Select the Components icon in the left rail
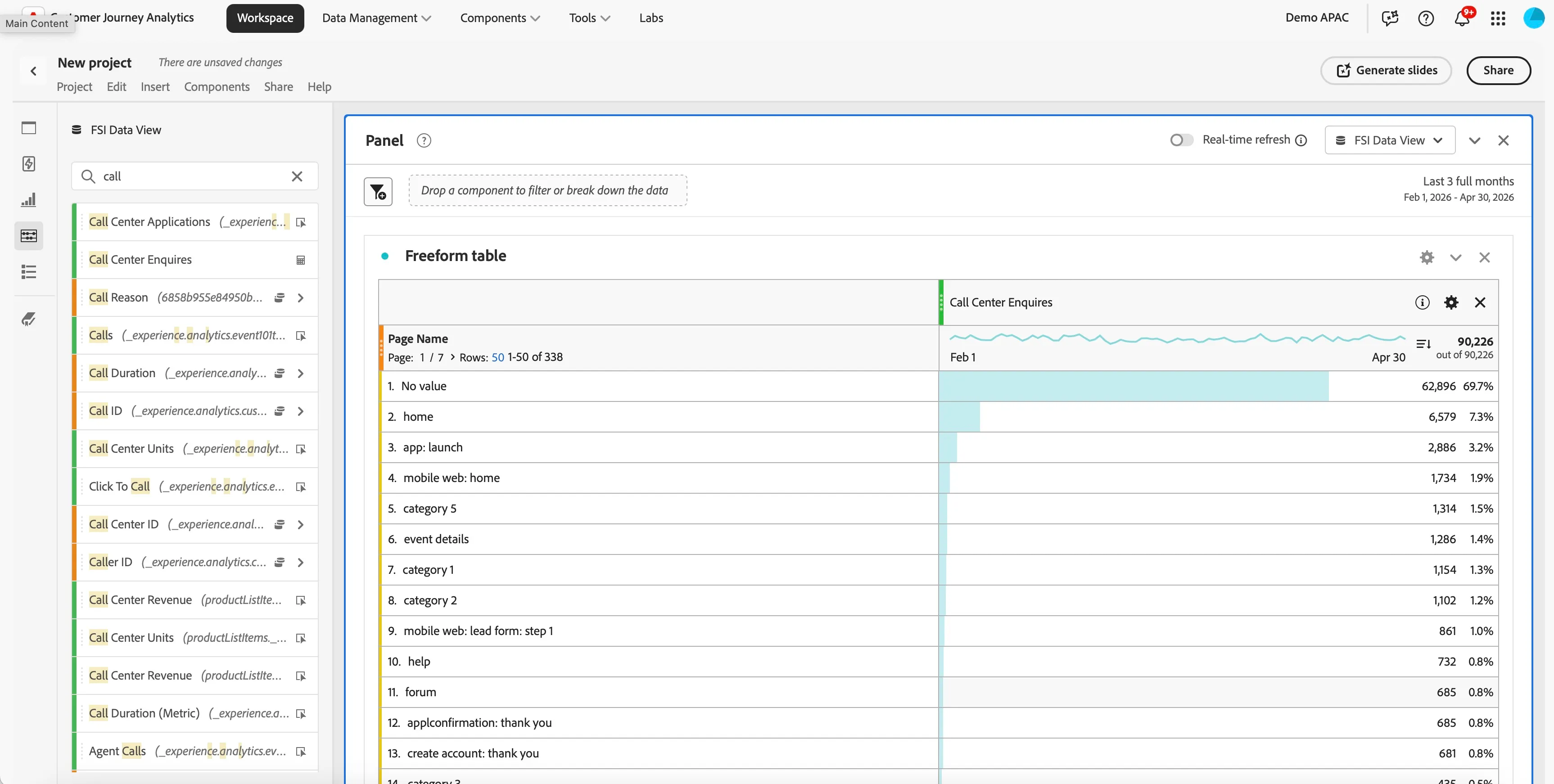 (28, 235)
